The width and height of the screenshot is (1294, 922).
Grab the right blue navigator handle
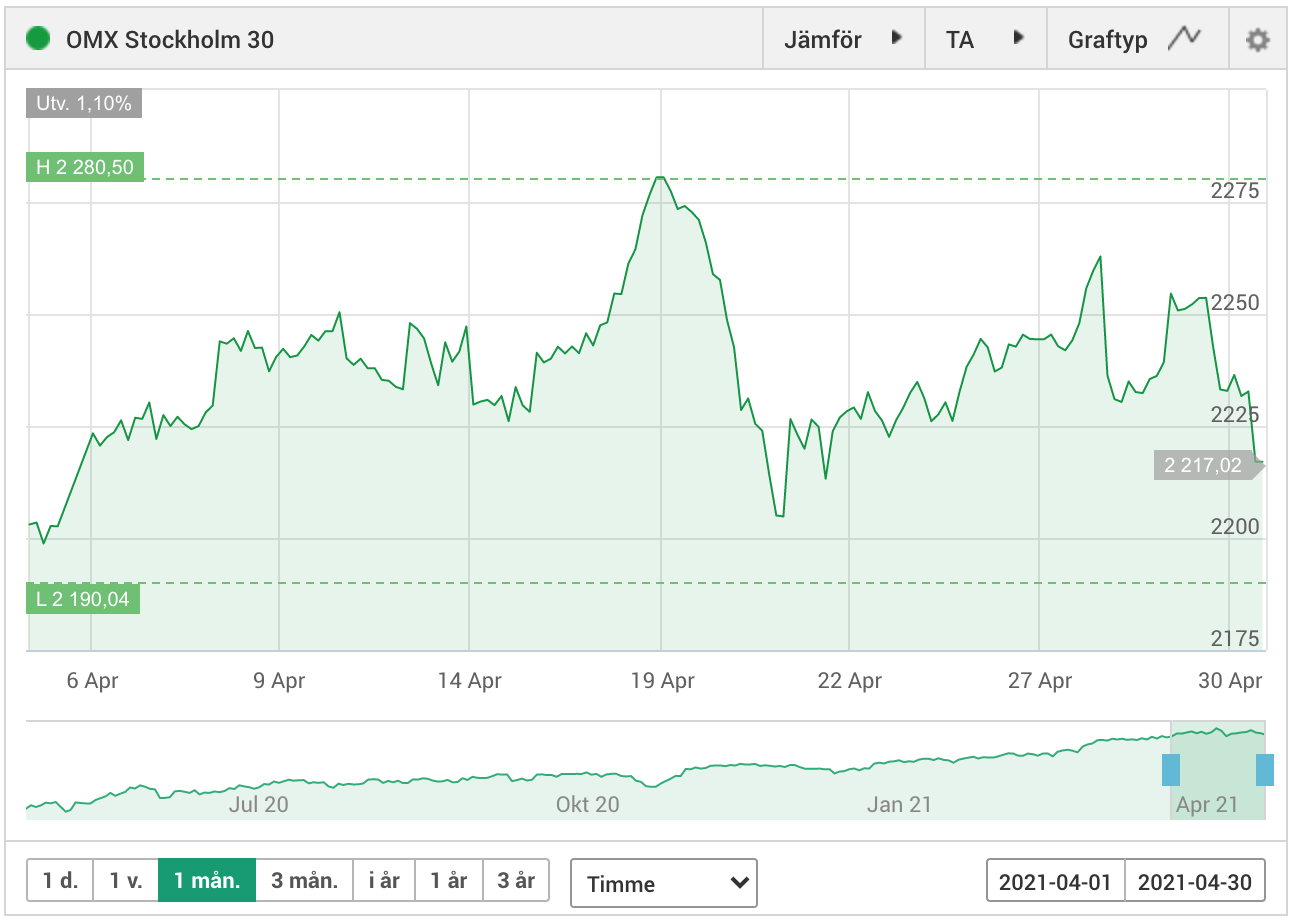pos(1265,770)
